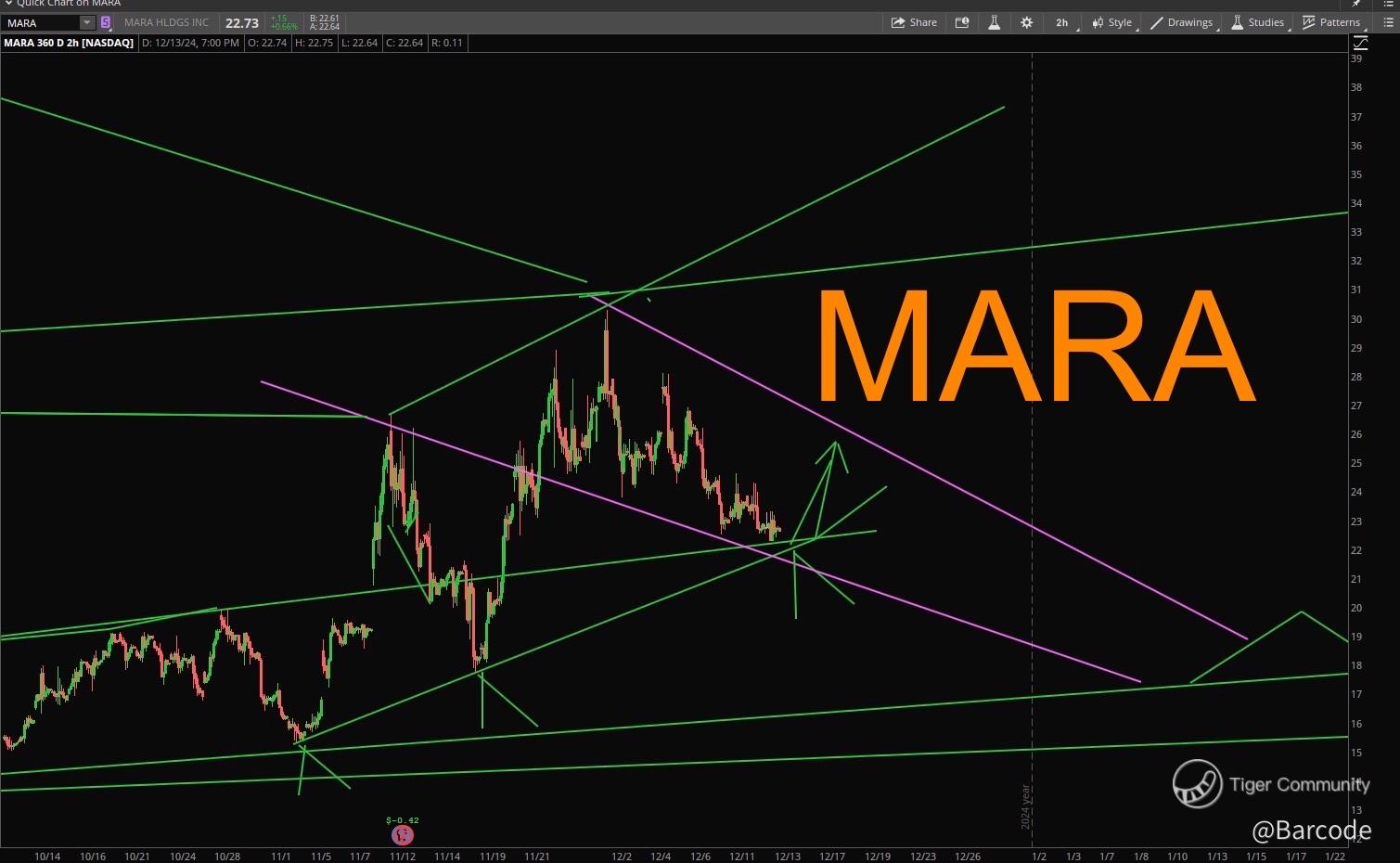The height and width of the screenshot is (863, 1400).
Task: Click the 20 price level on axis
Action: click(1356, 608)
